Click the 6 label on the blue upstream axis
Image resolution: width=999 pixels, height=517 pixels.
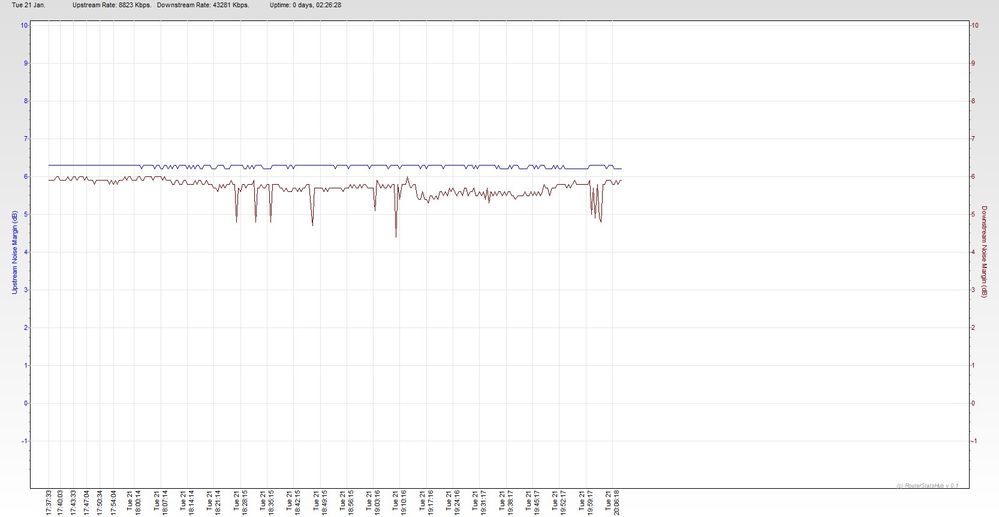pyautogui.click(x=25, y=177)
